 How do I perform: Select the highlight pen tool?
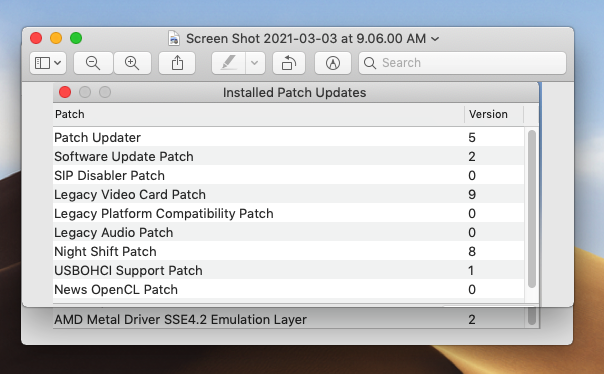(x=228, y=63)
